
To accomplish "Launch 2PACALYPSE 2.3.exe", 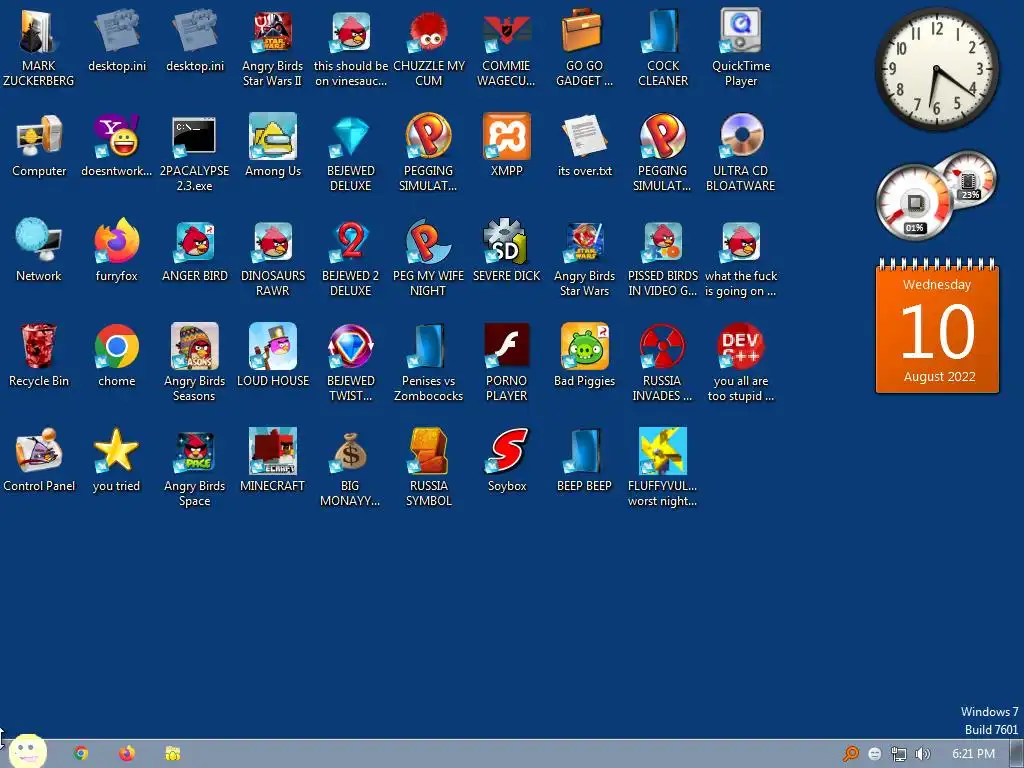I will coord(195,153).
